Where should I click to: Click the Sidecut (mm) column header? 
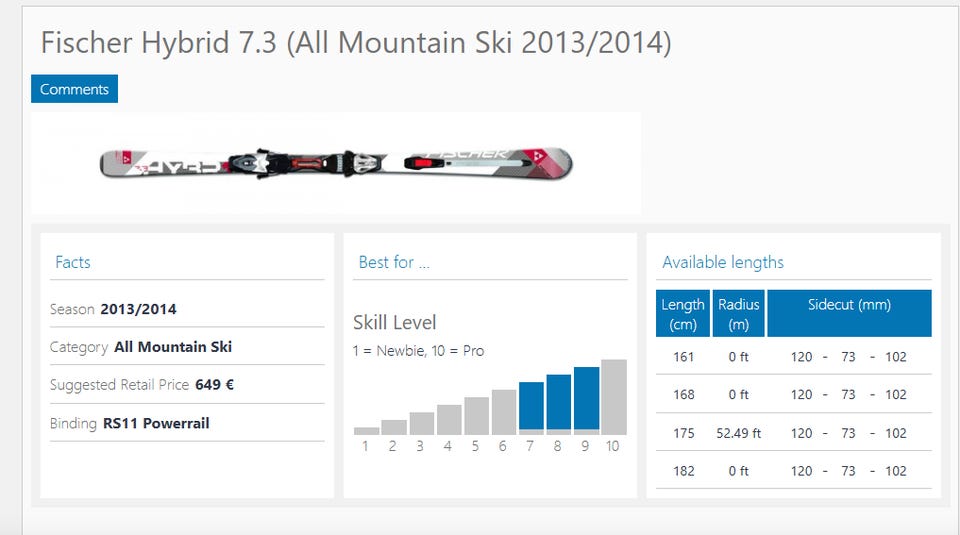849,305
